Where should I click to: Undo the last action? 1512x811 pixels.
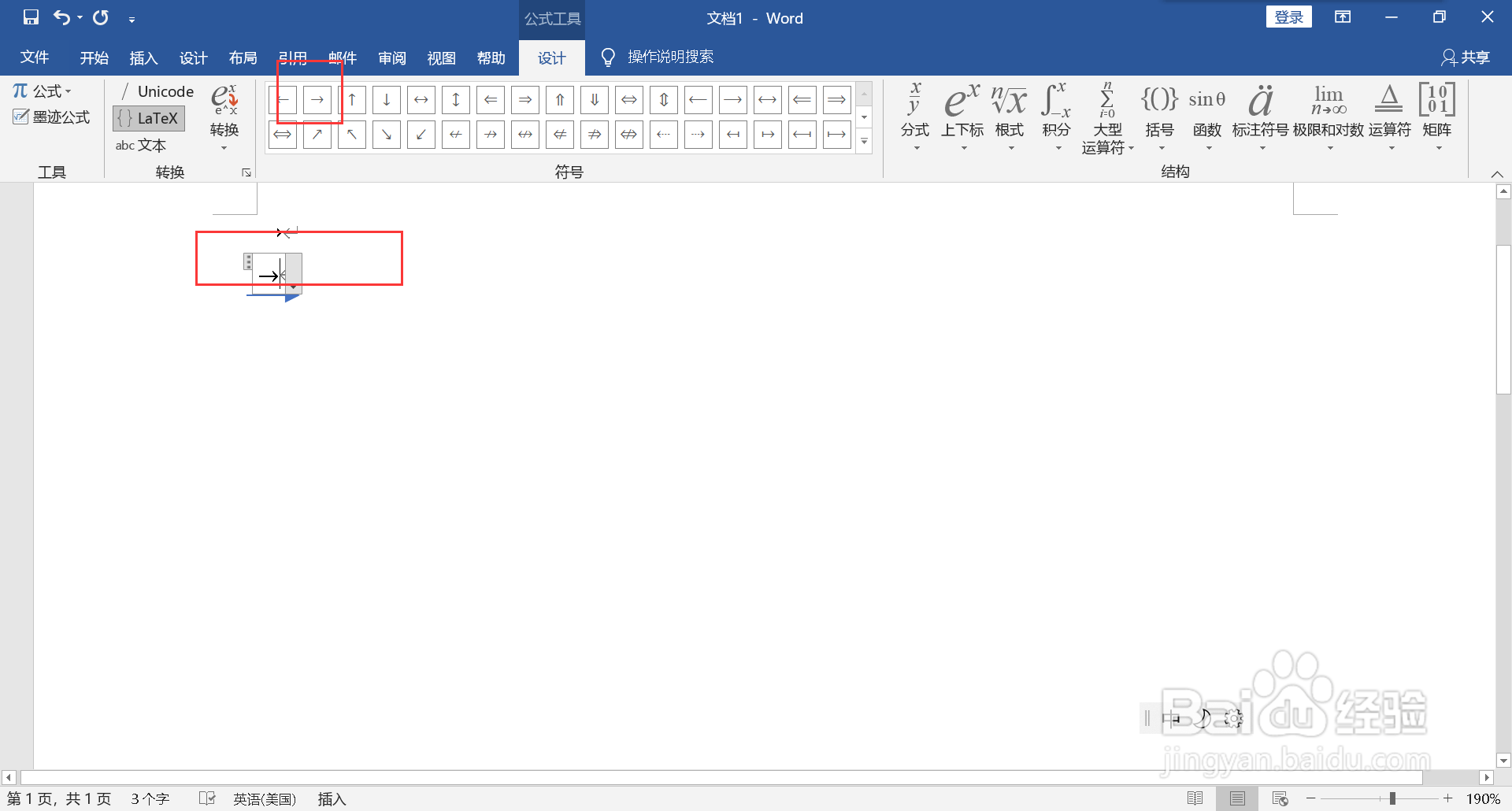coord(61,17)
